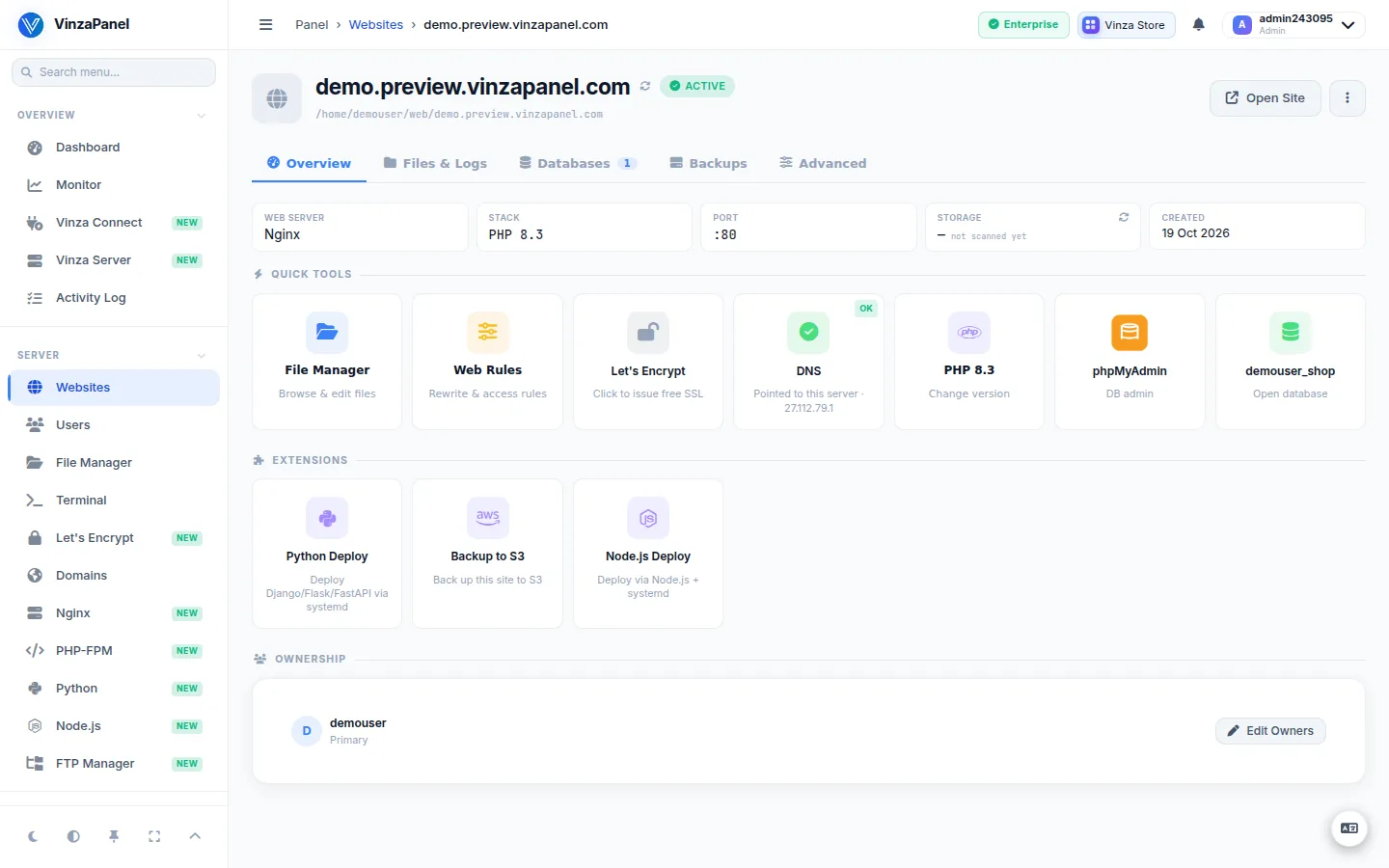
Task: Switch to the Files & Logs tab
Action: pyautogui.click(x=435, y=163)
